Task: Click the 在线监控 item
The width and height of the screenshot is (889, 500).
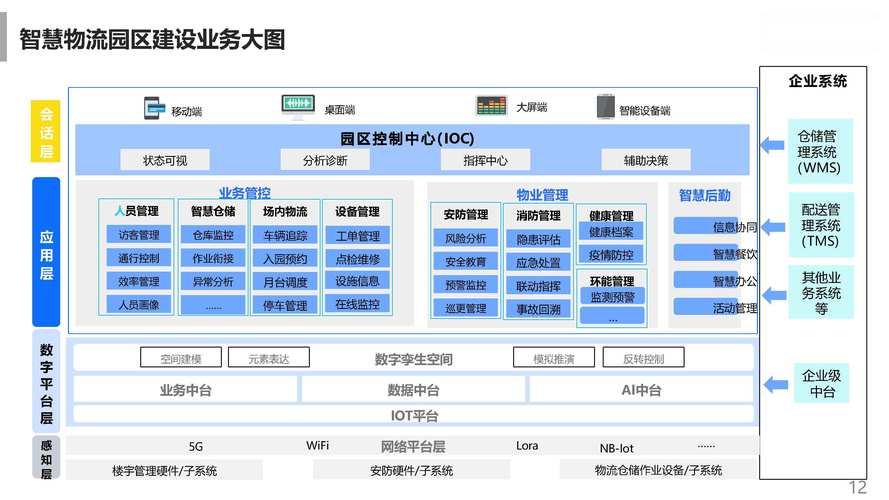Action: tap(358, 304)
